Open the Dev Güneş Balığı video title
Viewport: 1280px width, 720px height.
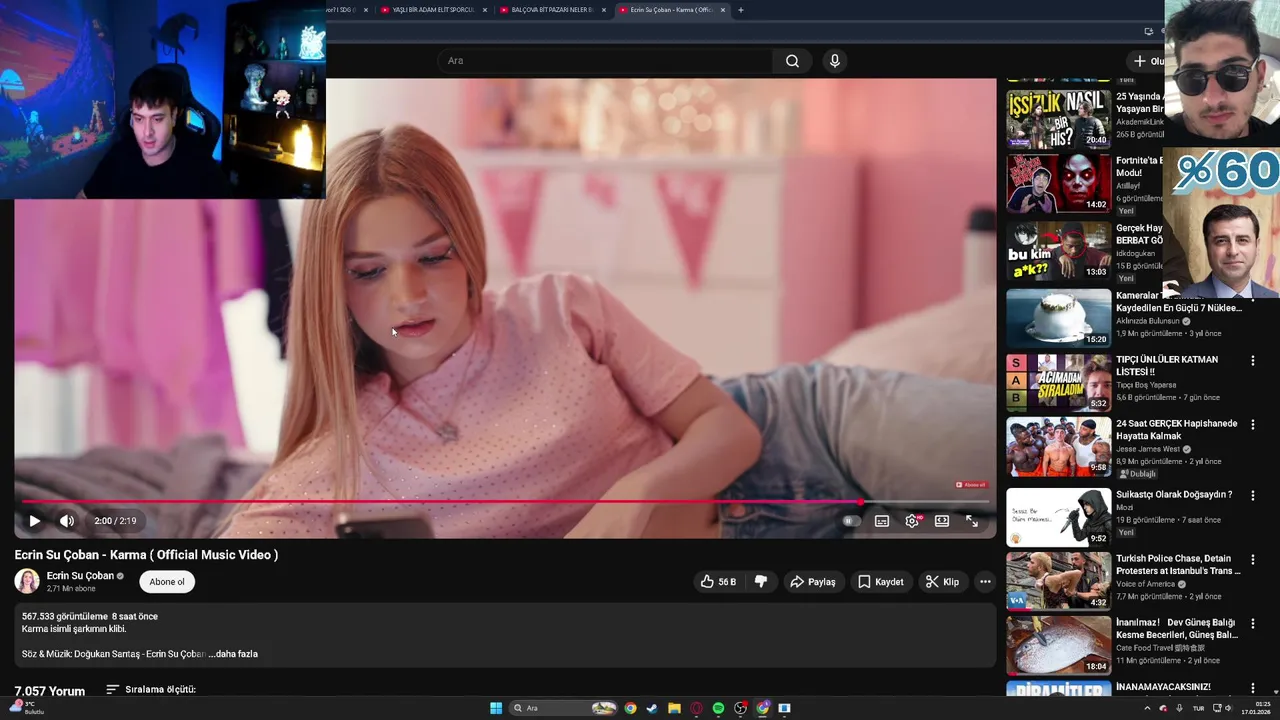click(1177, 629)
